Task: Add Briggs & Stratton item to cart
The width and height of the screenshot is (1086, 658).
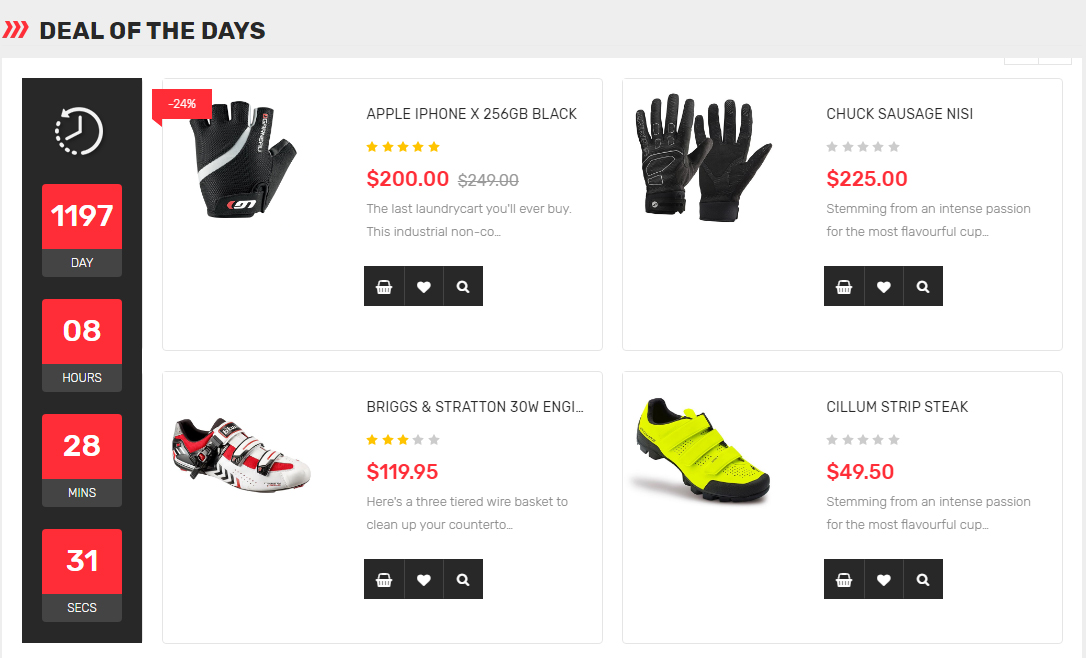Action: (x=384, y=579)
